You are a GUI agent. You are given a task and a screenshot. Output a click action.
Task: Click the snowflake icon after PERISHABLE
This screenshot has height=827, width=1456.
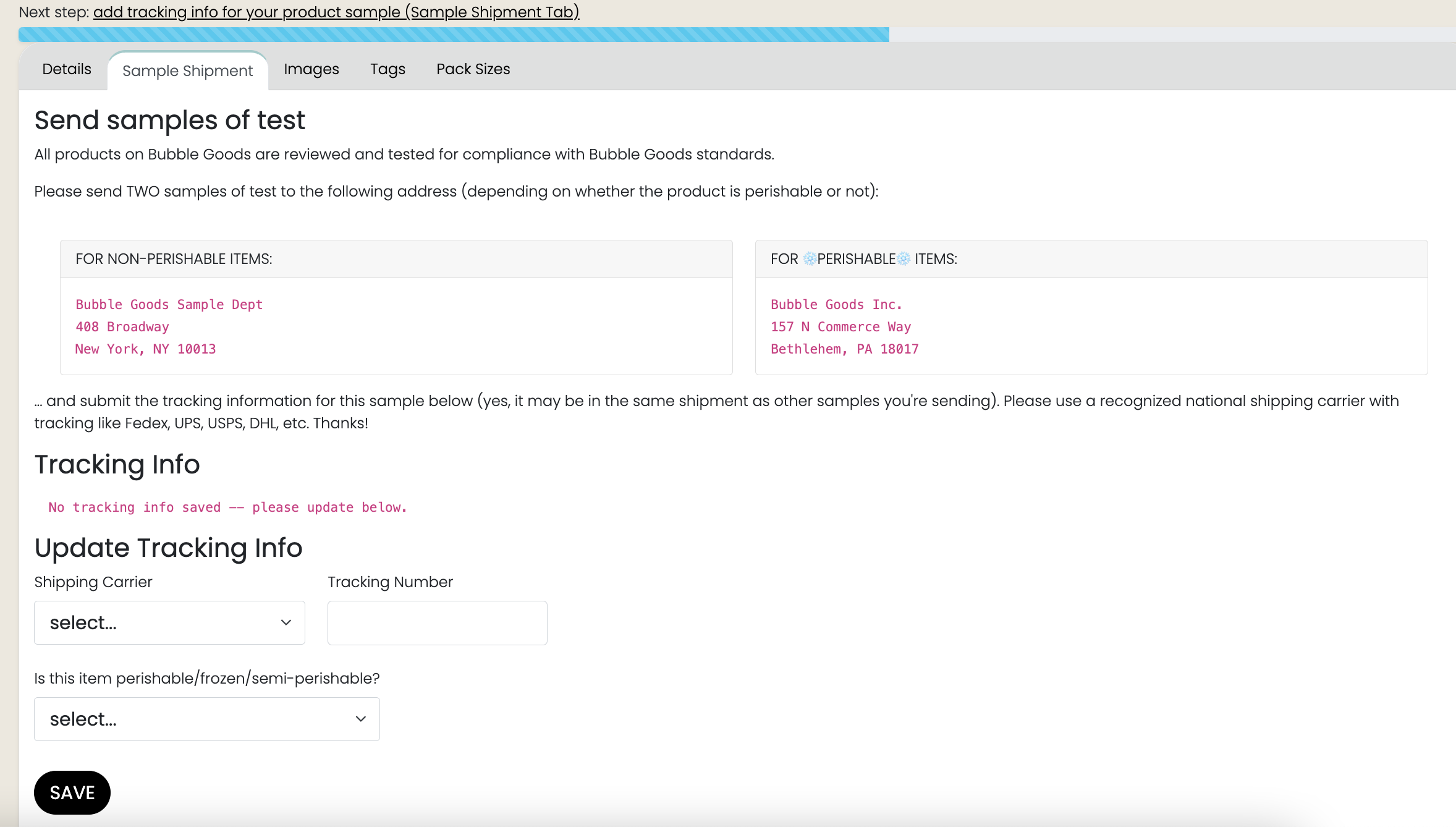click(x=904, y=259)
